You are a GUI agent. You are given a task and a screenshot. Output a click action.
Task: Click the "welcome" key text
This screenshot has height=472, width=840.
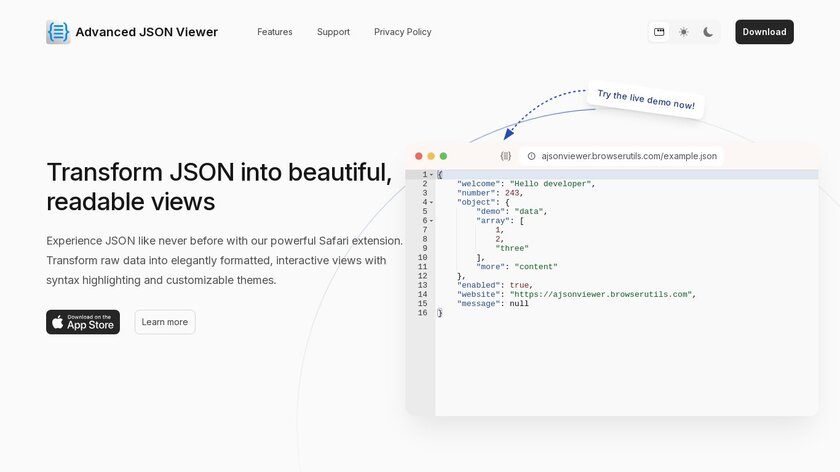click(x=478, y=184)
